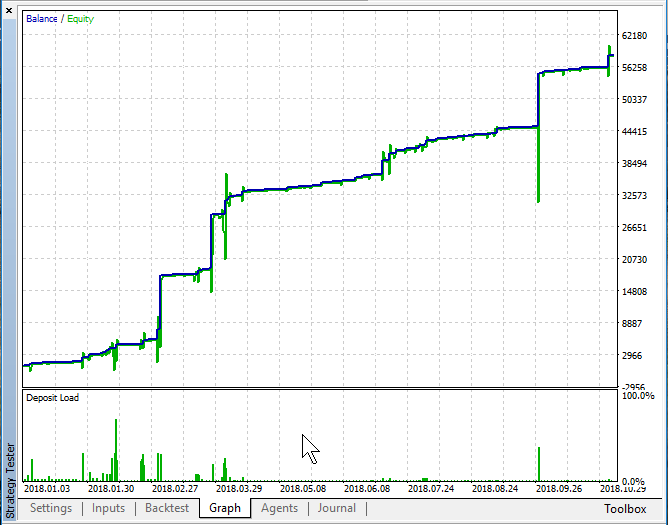The height and width of the screenshot is (525, 668).
Task: Click the Strategy Tester vertical title
Action: click(x=10, y=481)
